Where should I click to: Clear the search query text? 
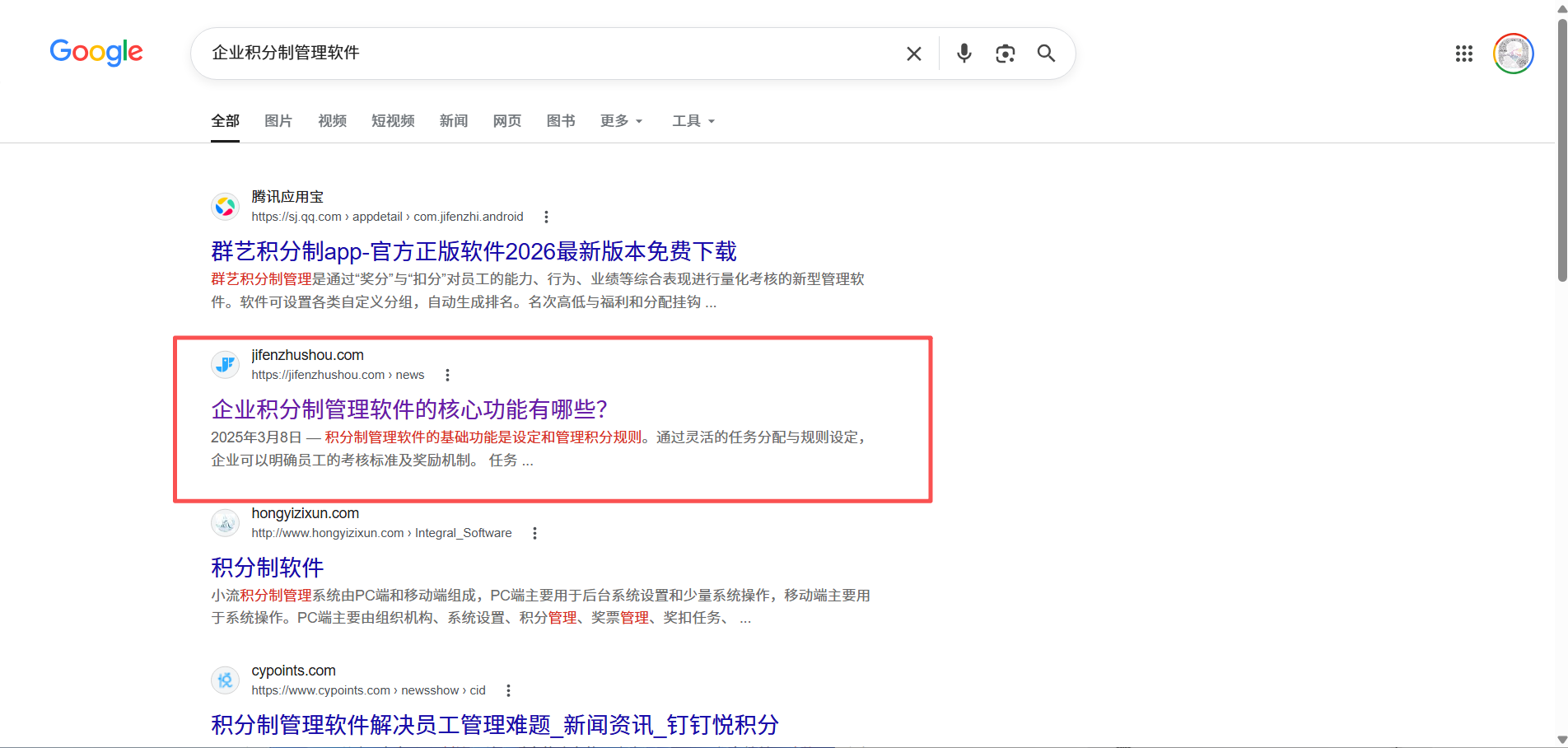(914, 54)
